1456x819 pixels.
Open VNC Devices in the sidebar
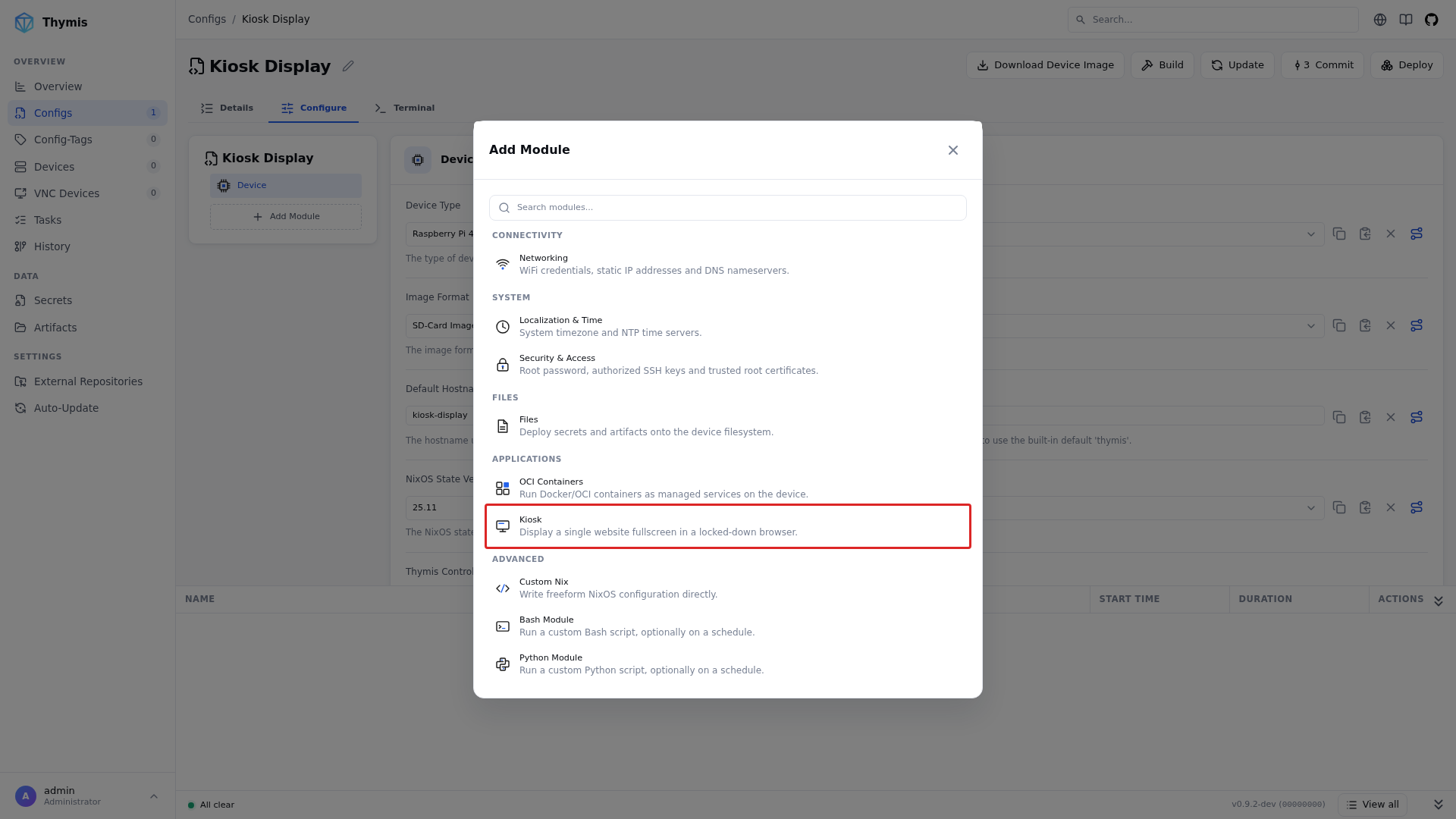pos(87,193)
